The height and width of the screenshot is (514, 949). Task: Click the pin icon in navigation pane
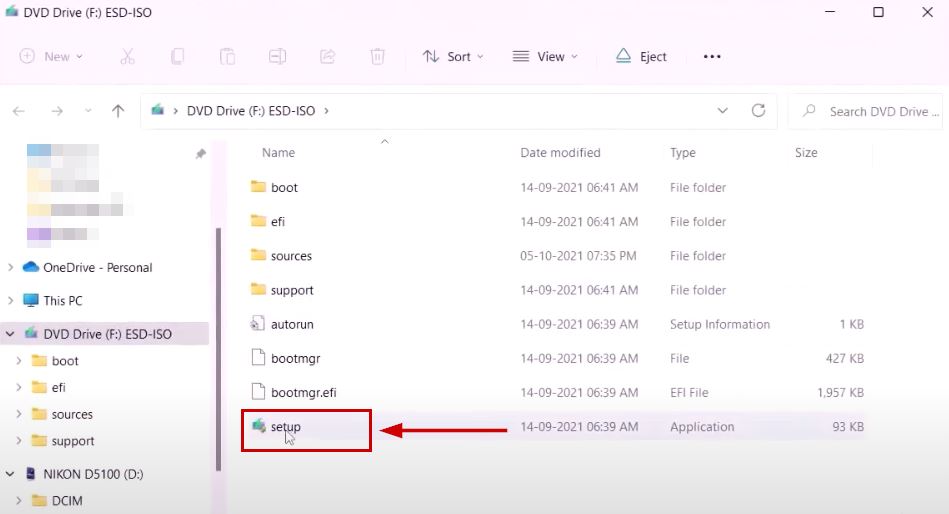tap(201, 154)
